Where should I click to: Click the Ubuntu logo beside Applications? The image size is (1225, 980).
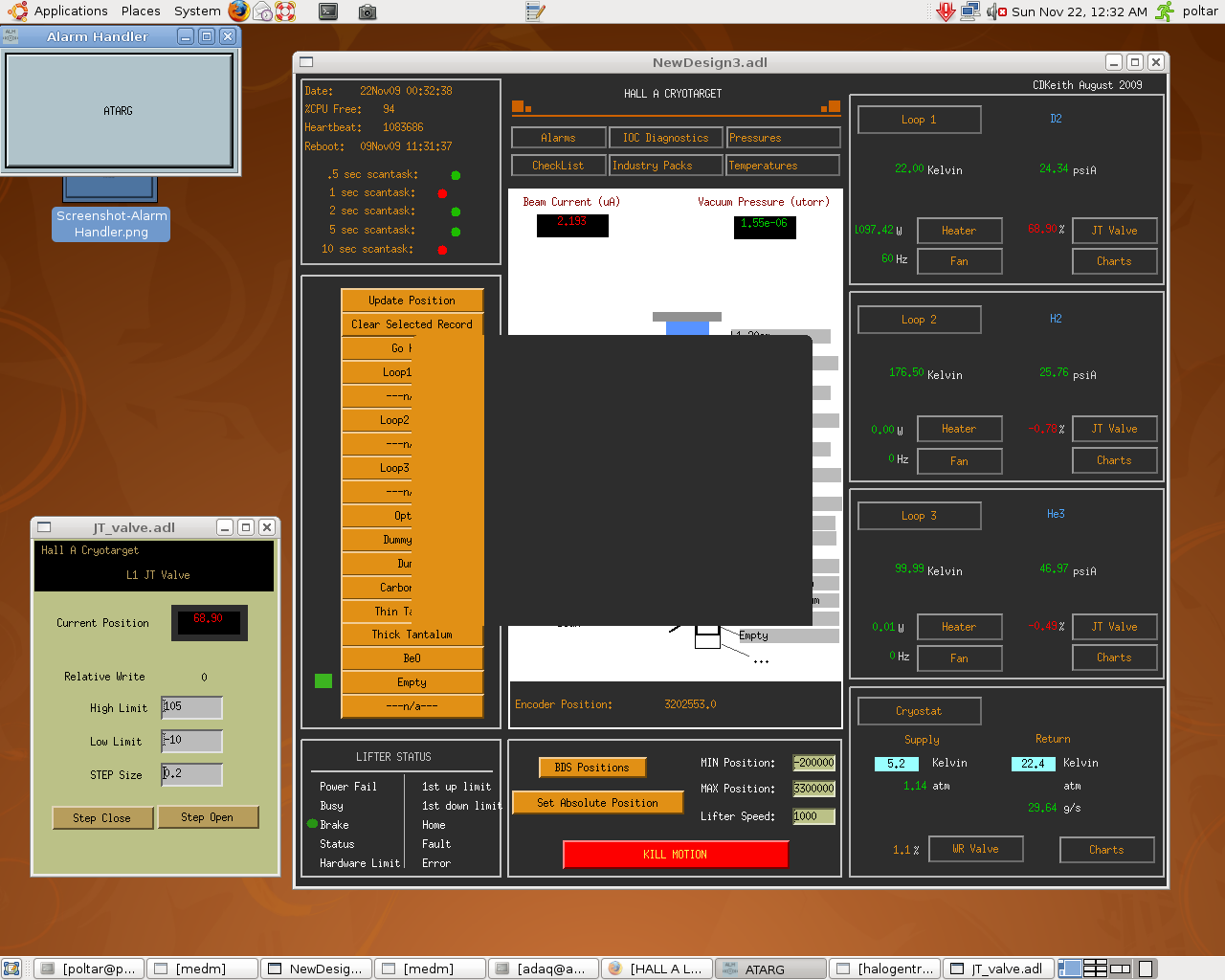click(x=17, y=11)
